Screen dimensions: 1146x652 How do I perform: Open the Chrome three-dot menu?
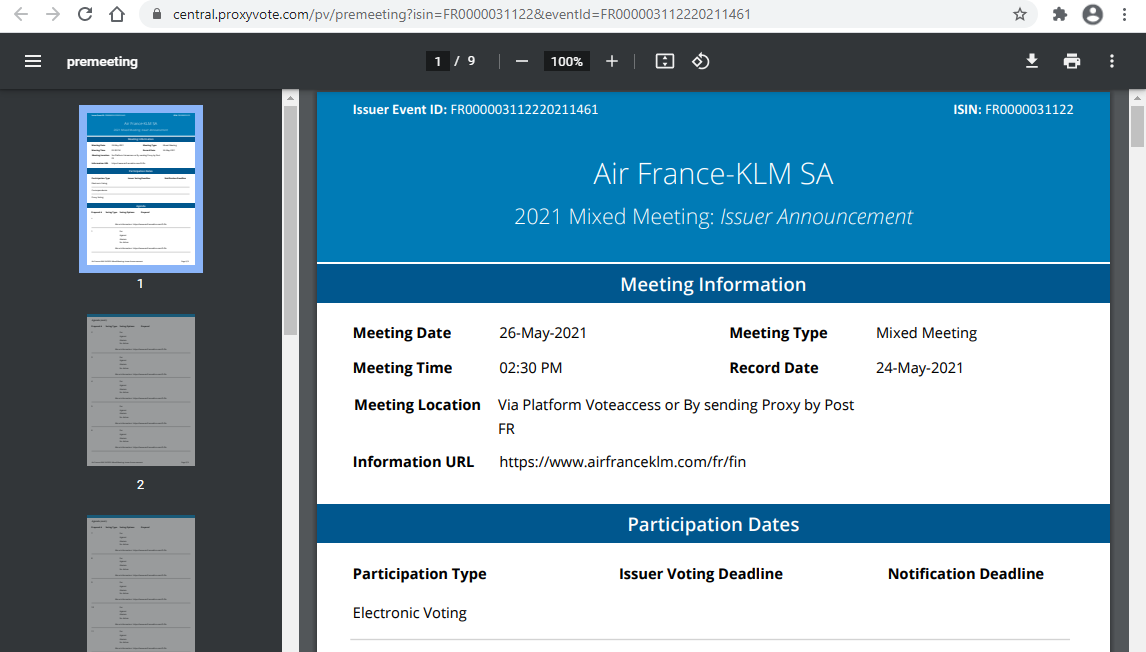(1127, 14)
